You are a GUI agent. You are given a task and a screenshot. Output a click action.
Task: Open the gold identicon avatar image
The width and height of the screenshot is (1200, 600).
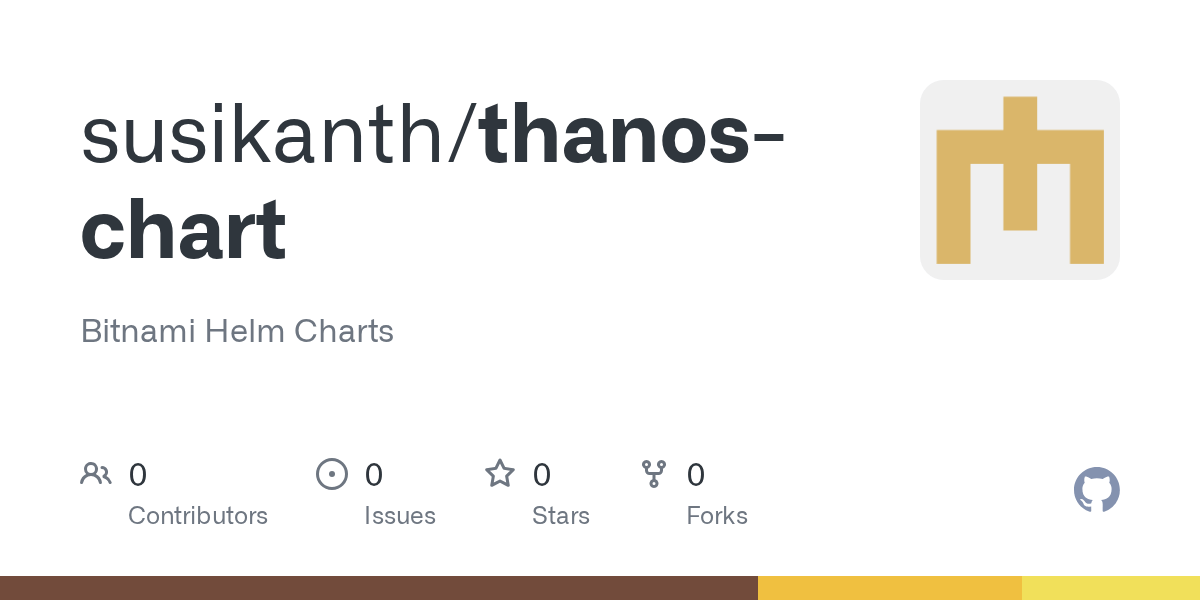point(1019,180)
